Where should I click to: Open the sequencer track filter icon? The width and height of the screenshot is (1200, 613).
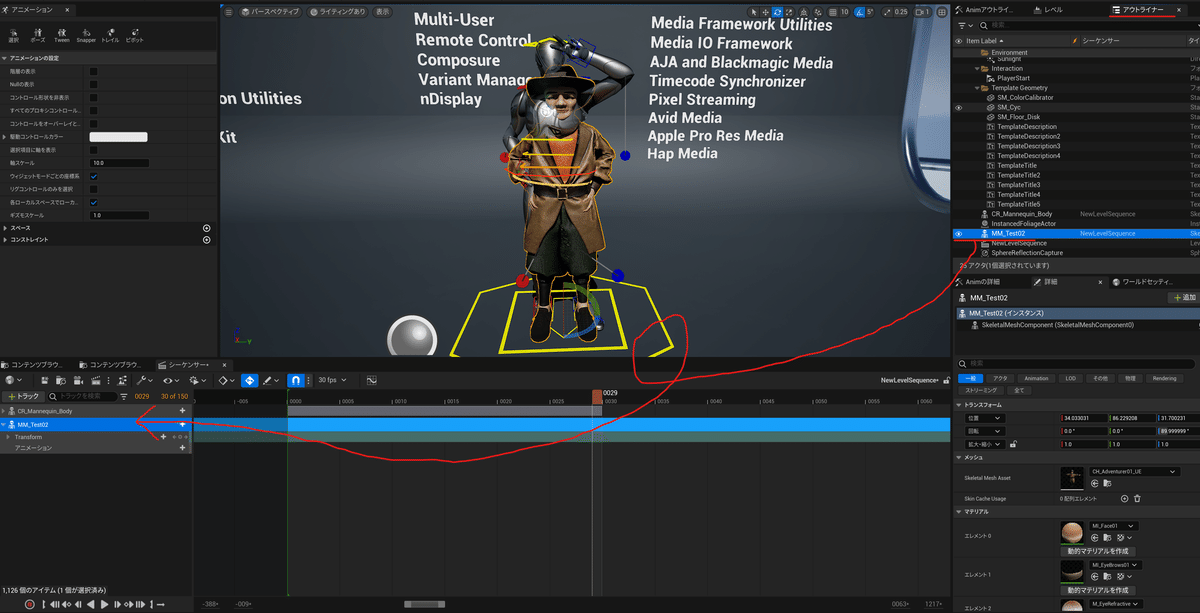tap(124, 396)
